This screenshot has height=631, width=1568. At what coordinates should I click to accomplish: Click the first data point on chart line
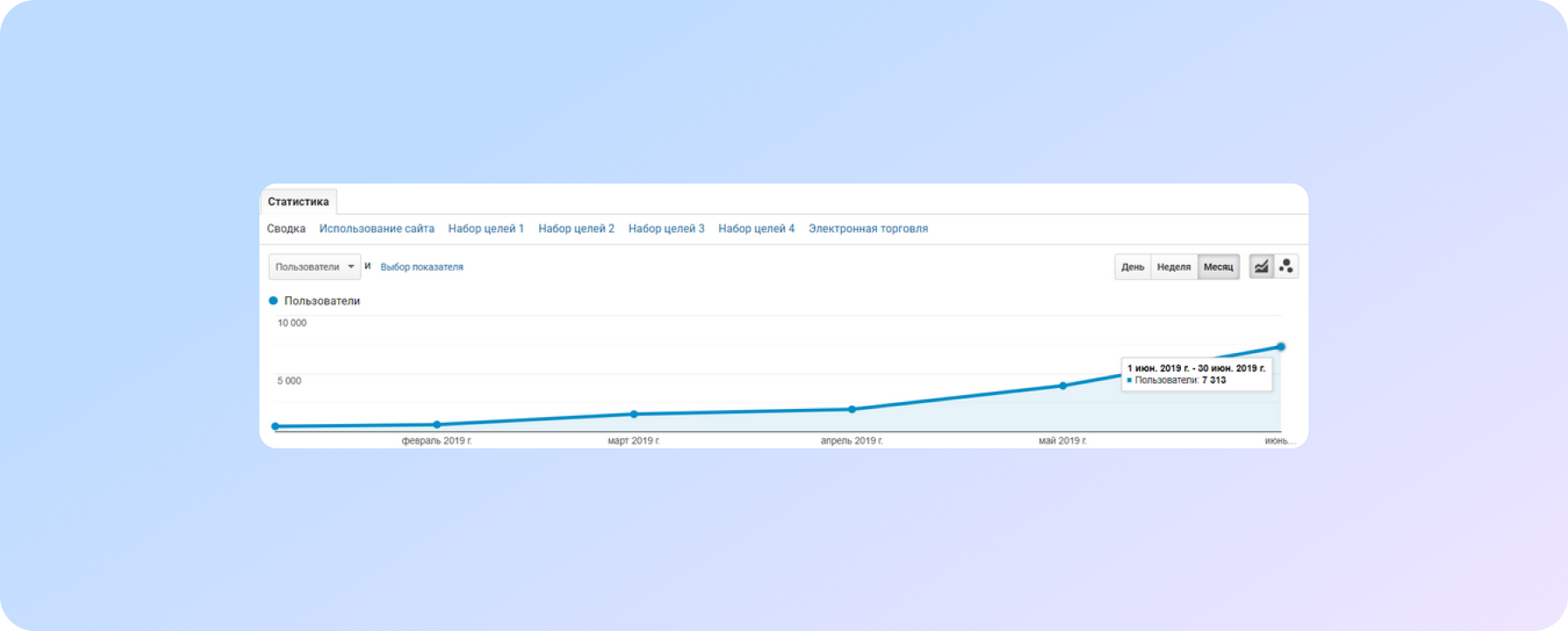point(275,426)
